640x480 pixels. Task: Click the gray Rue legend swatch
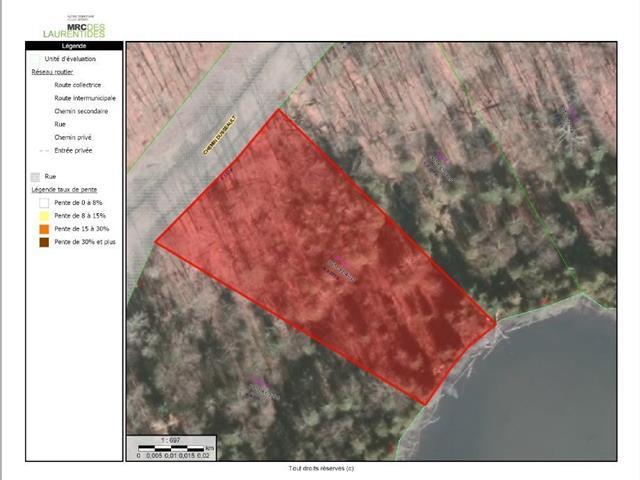tap(37, 175)
